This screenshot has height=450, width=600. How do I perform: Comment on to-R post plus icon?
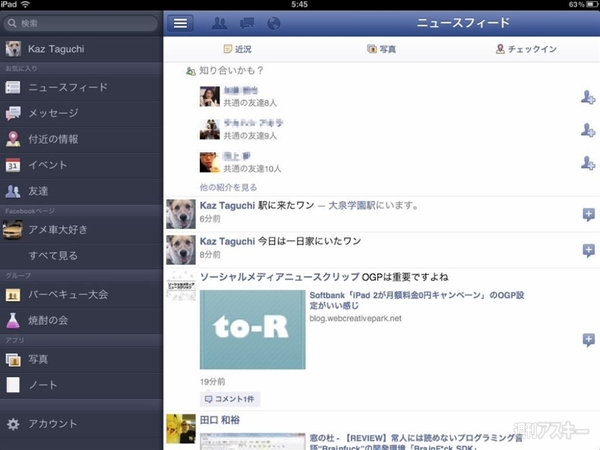pos(589,339)
